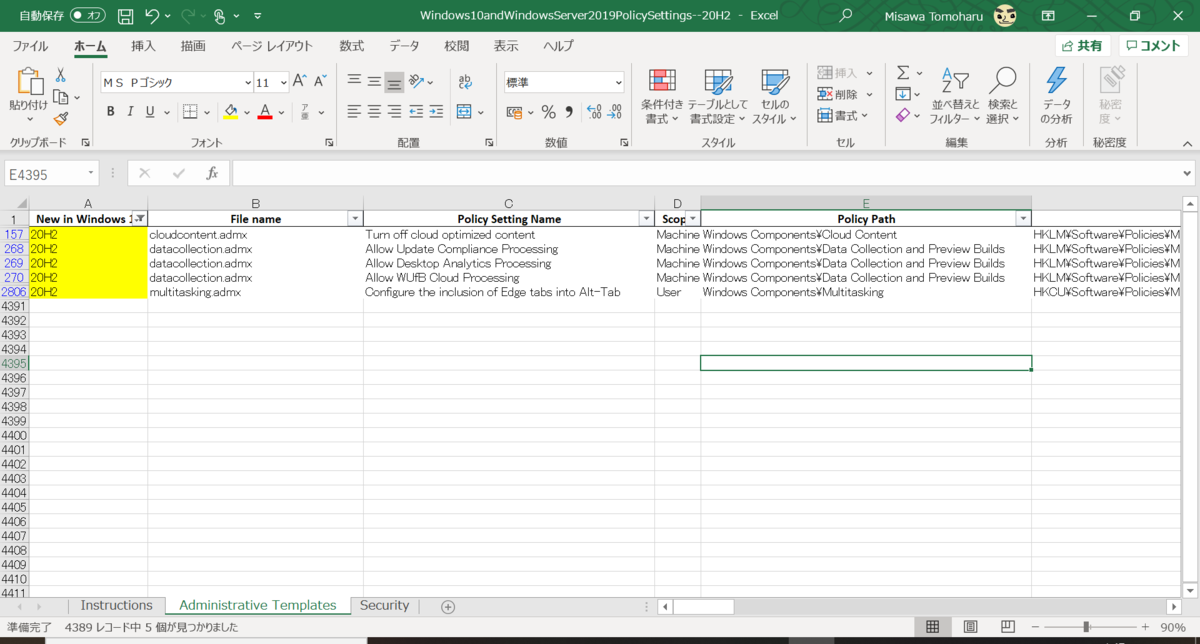Click the search magnifier in title bar
Screen dimensions: 1200x644
tap(846, 16)
